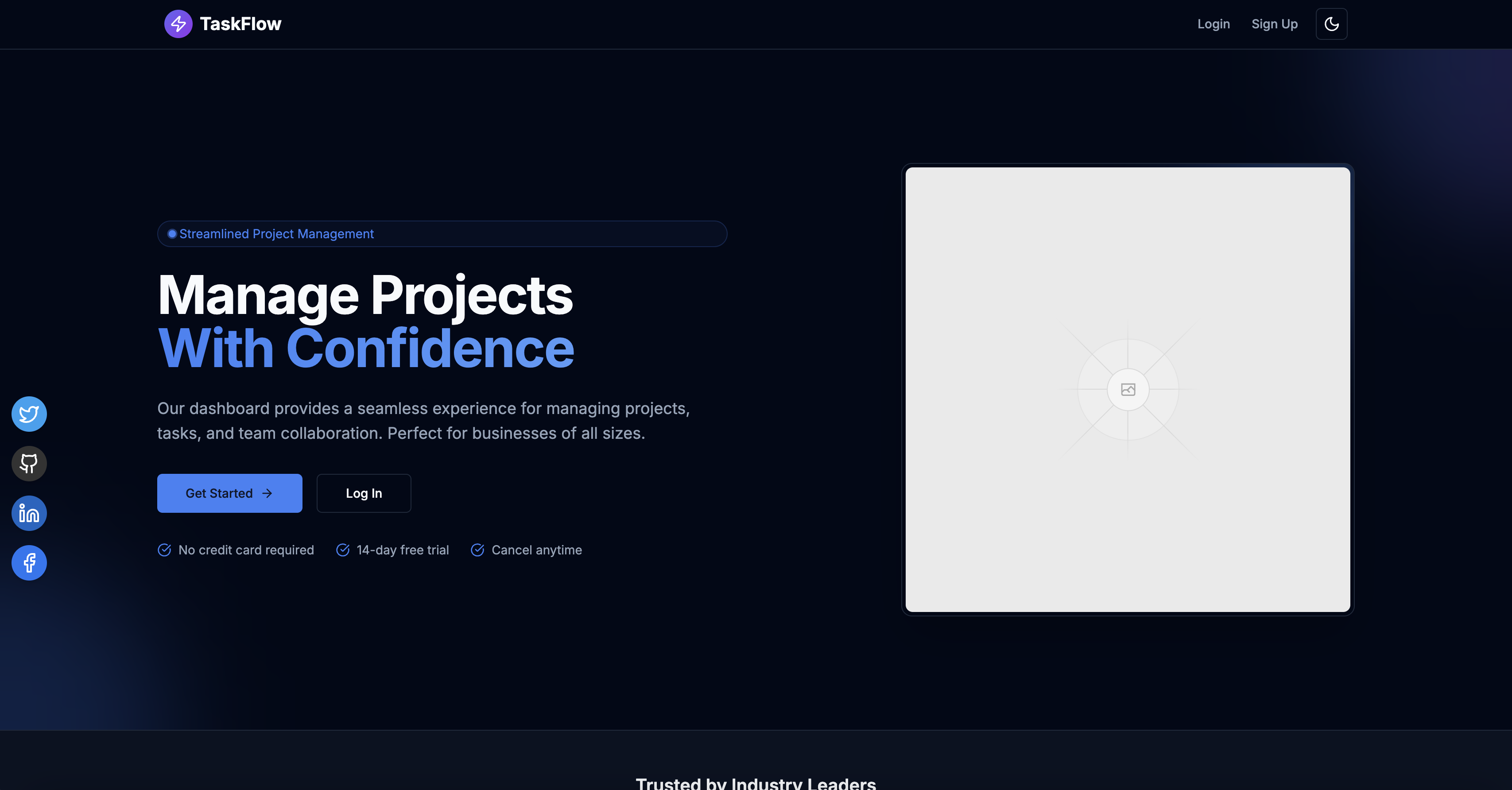Toggle dark mode with the moon icon
This screenshot has width=1512, height=790.
click(1331, 23)
